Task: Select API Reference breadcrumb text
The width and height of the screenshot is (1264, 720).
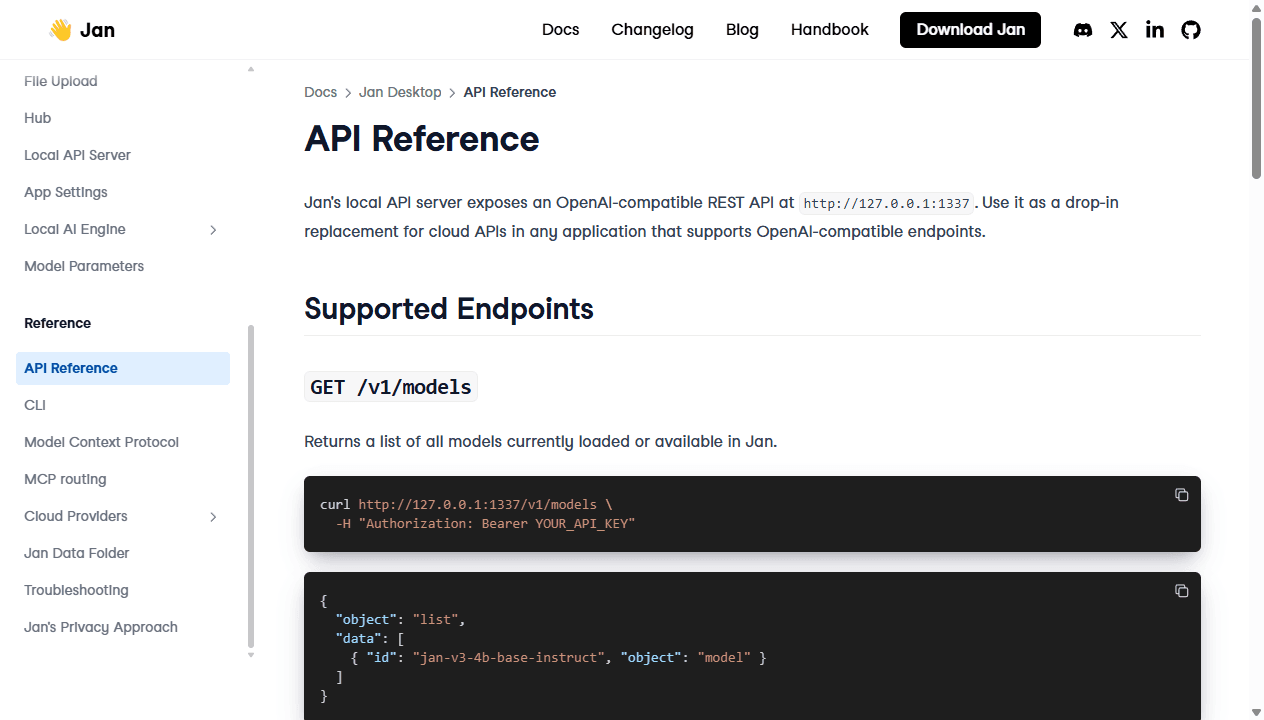Action: click(510, 92)
